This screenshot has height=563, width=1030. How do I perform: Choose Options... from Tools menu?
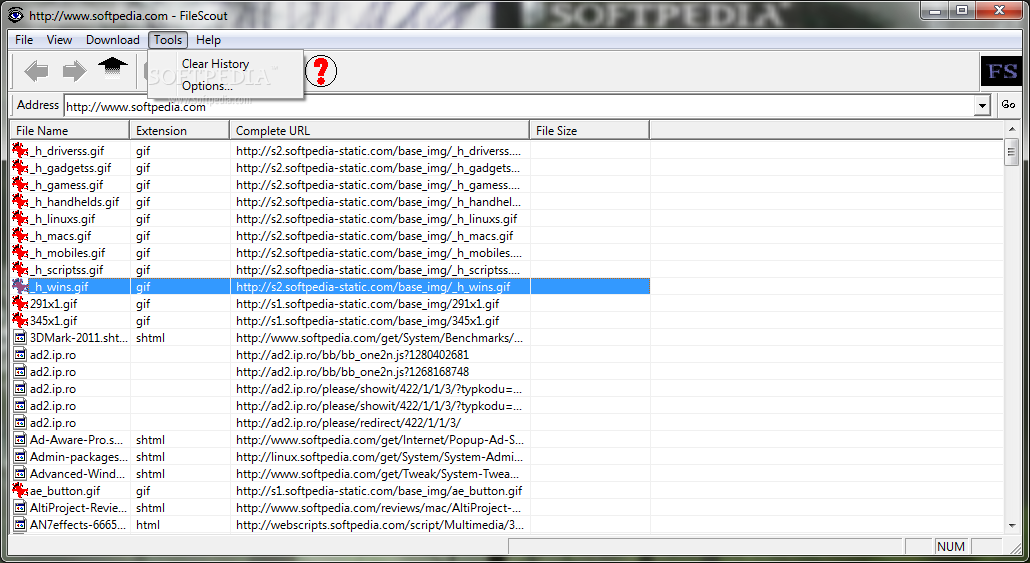tap(208, 86)
